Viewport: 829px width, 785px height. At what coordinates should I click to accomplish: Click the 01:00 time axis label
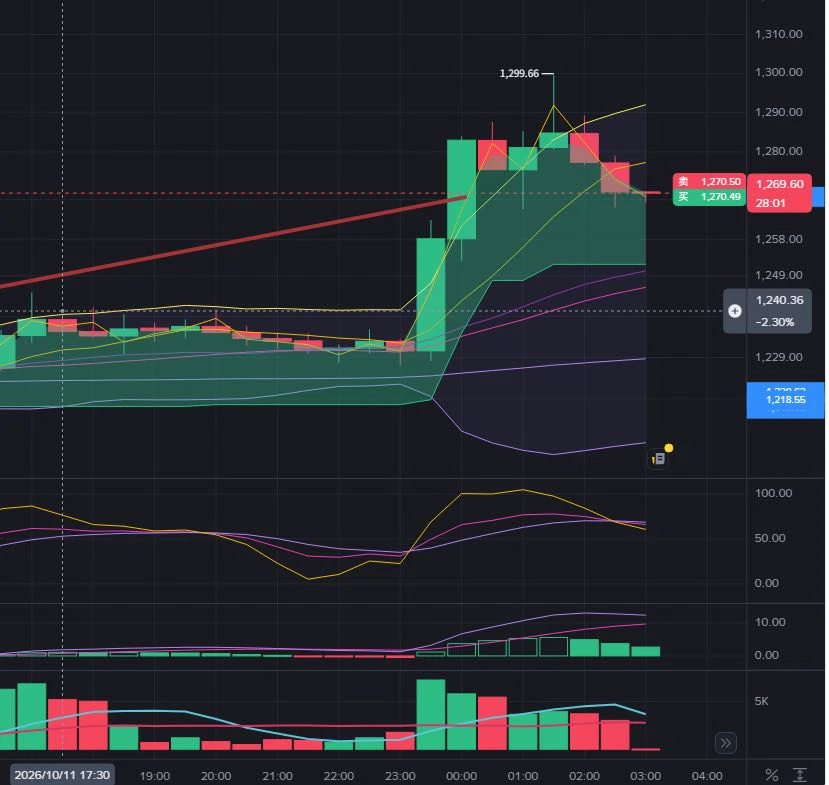tap(522, 776)
